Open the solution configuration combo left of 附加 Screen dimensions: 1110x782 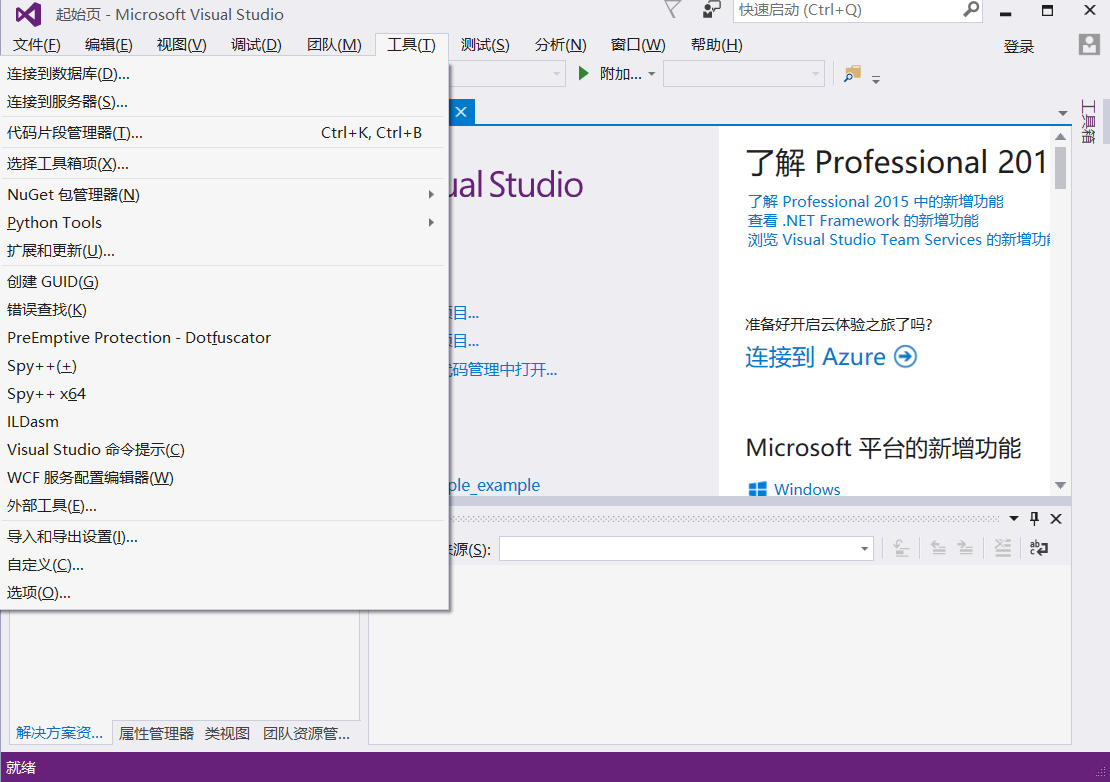coord(508,74)
